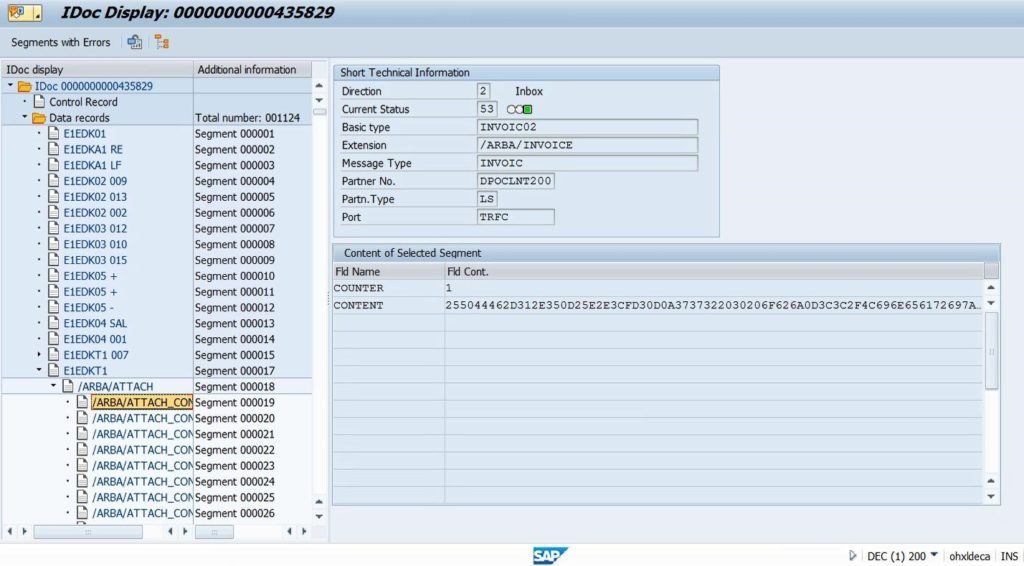Viewport: 1024px width, 566px height.
Task: Click the Control Record document icon
Action: (39, 101)
